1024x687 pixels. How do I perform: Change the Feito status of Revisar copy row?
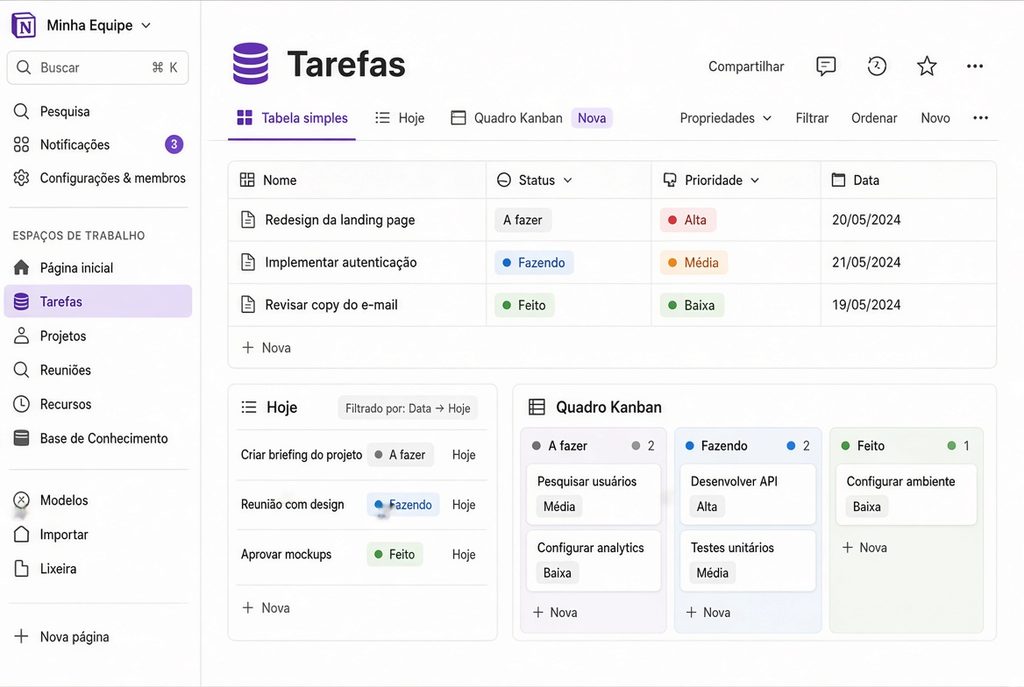(524, 305)
